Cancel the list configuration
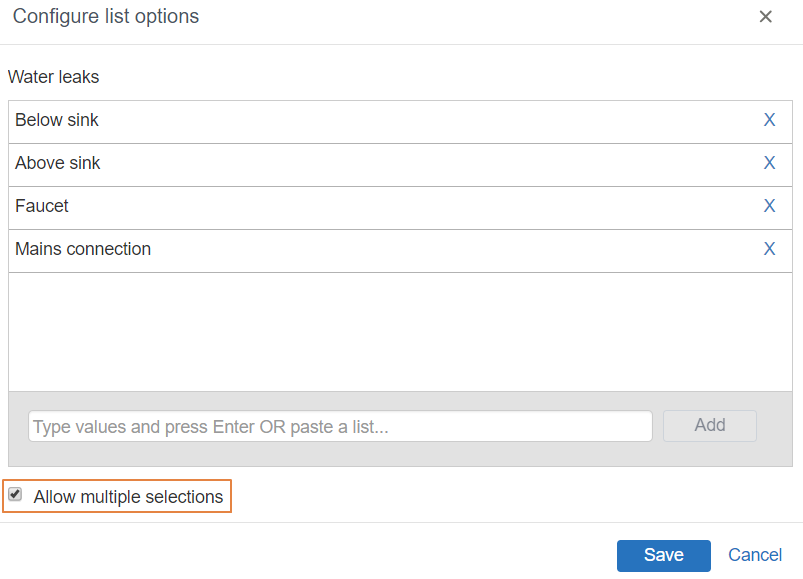This screenshot has height=579, width=803. pyautogui.click(x=755, y=555)
